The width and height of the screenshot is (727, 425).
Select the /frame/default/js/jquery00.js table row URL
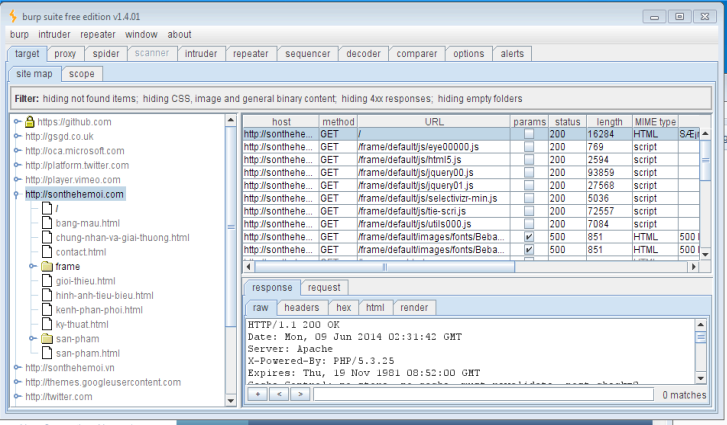[x=415, y=173]
